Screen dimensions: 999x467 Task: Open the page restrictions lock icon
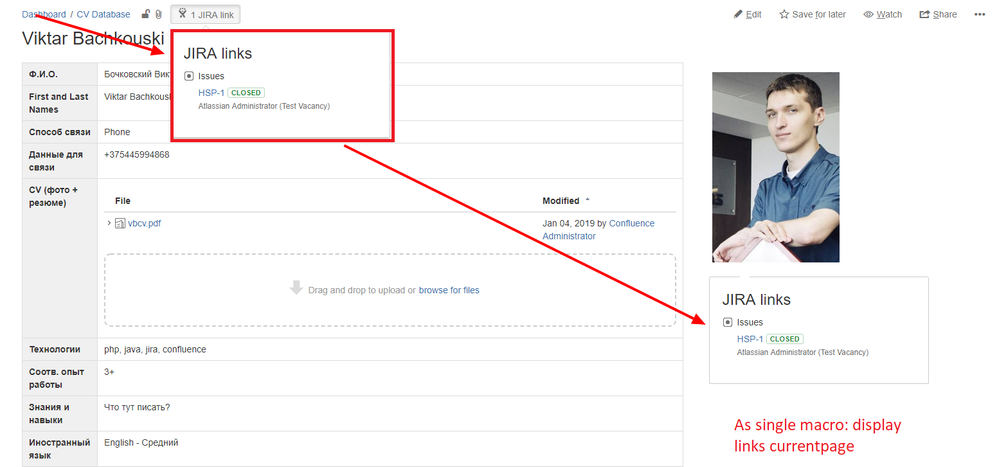pyautogui.click(x=145, y=14)
